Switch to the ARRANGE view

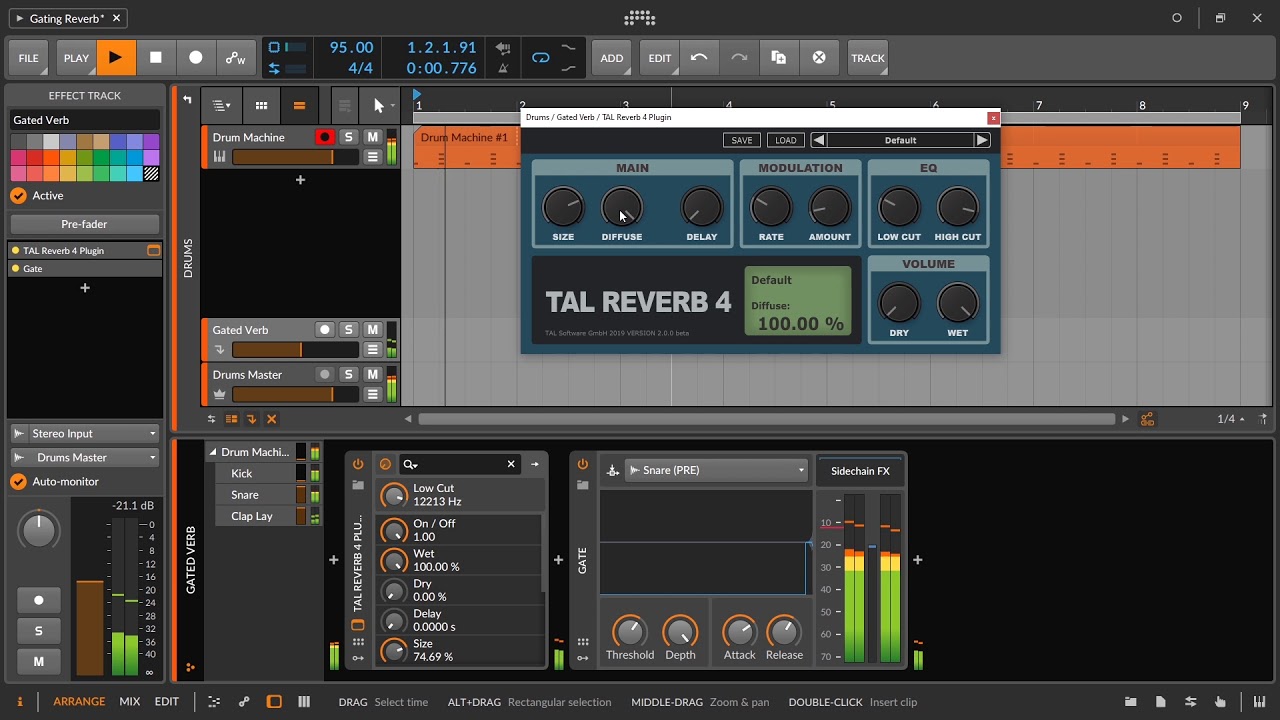(x=79, y=702)
